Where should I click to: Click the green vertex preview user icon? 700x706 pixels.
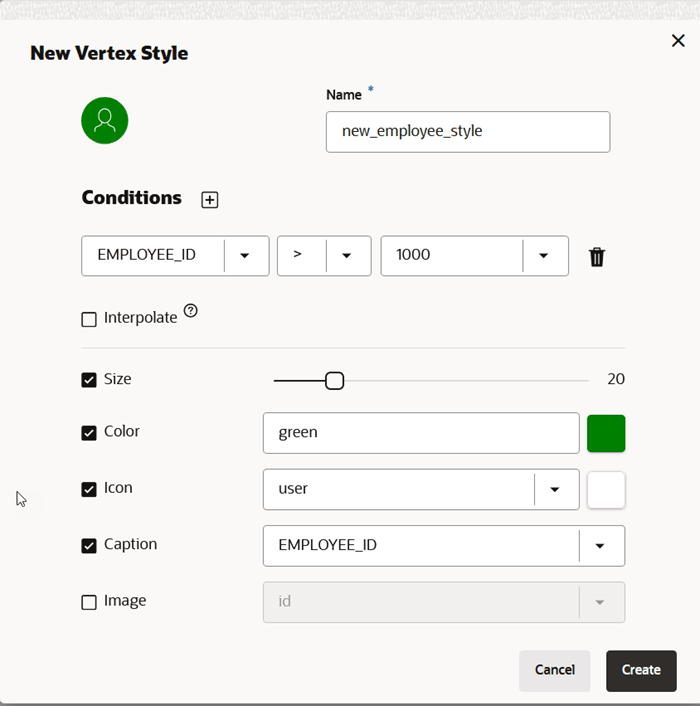point(105,121)
